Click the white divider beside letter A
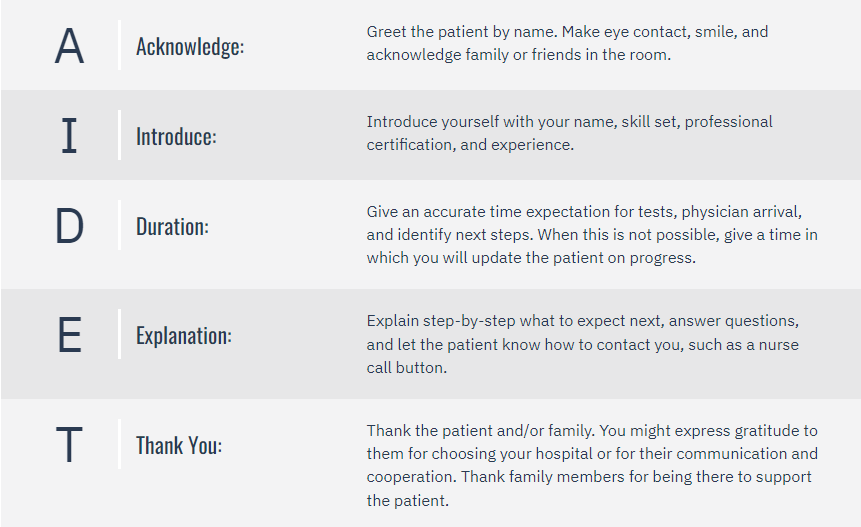 coord(119,45)
